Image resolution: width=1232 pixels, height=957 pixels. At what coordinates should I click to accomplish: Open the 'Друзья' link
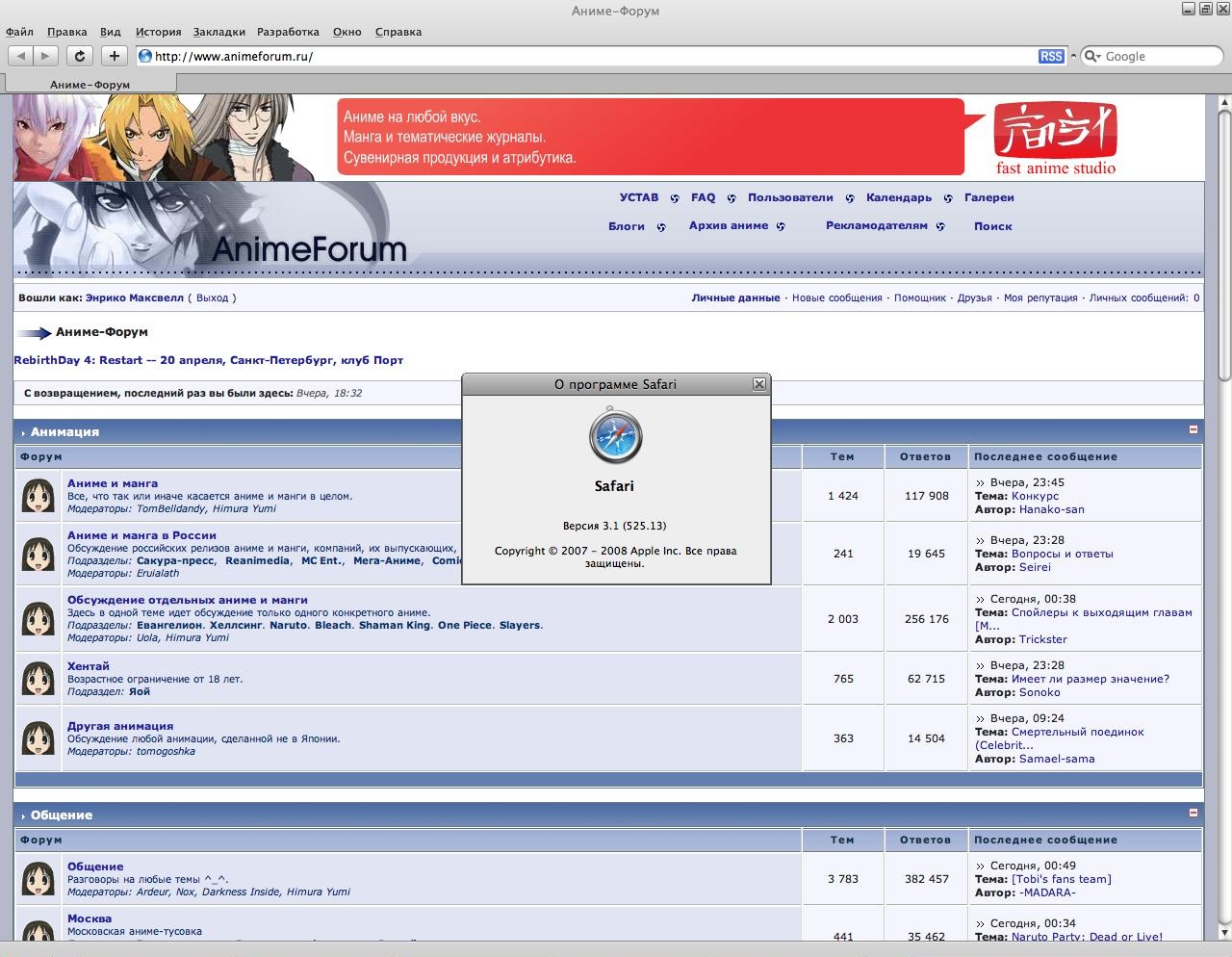tap(974, 297)
